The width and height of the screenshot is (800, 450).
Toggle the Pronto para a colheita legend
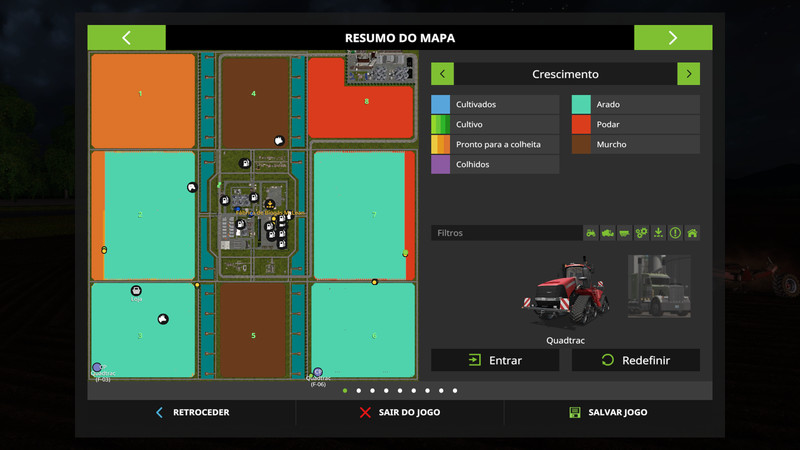(x=495, y=145)
